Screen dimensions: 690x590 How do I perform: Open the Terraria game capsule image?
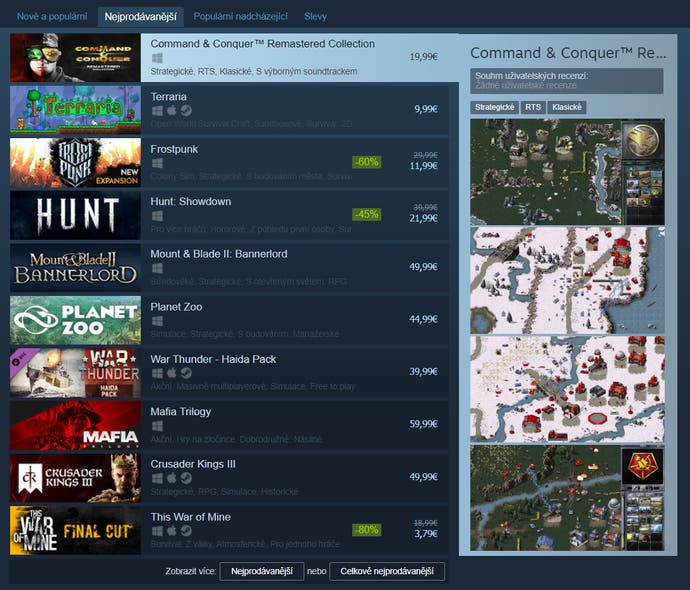75,110
